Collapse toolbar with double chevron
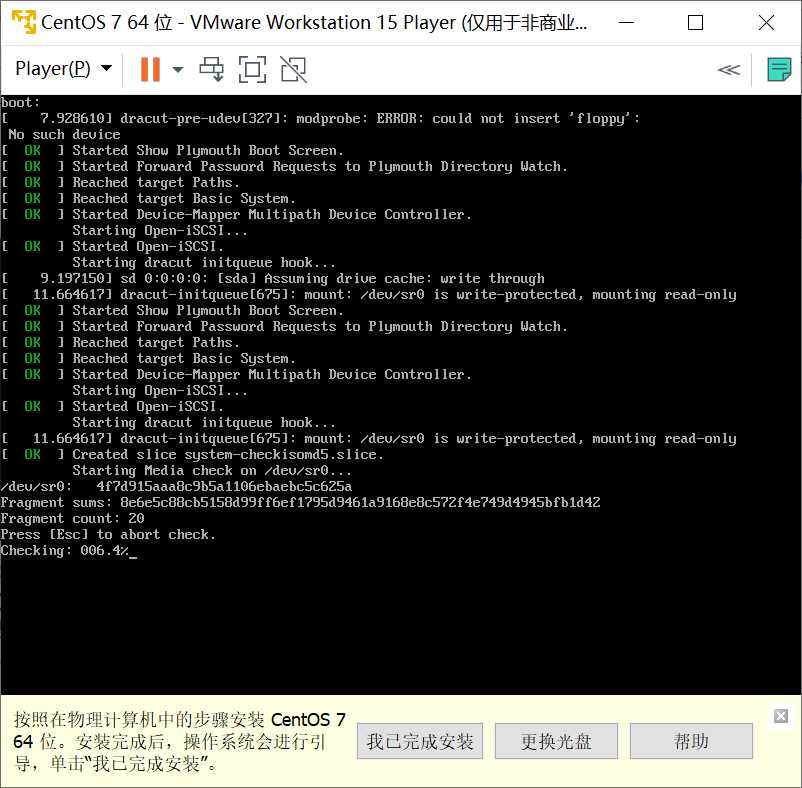Viewport: 802px width, 788px height. (x=729, y=70)
